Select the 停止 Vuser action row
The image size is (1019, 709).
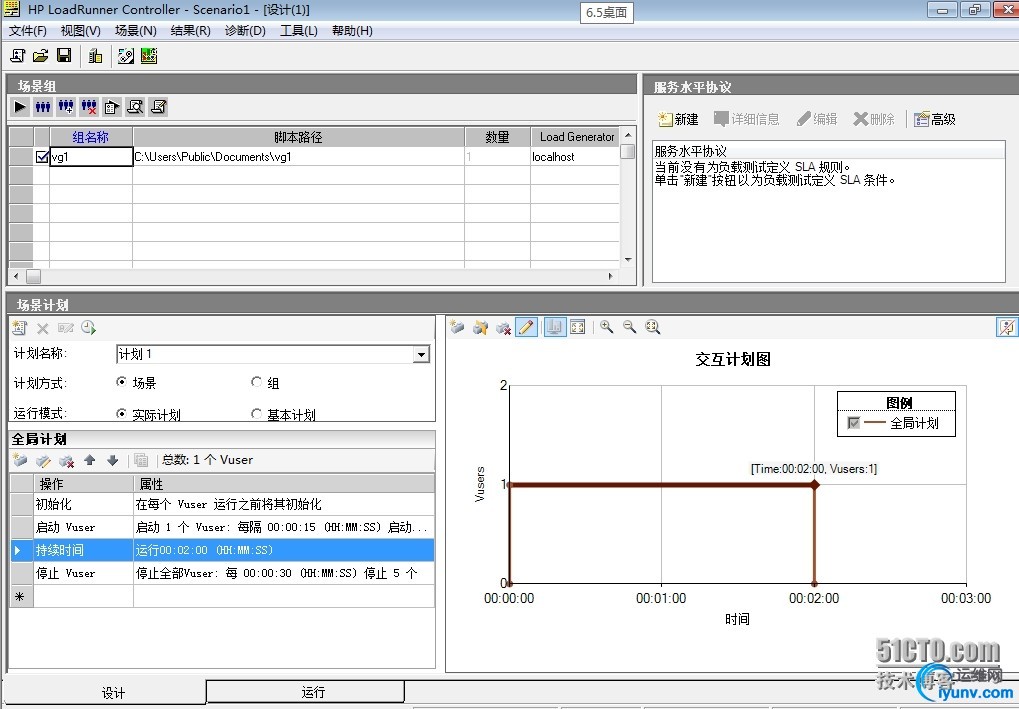pos(222,573)
